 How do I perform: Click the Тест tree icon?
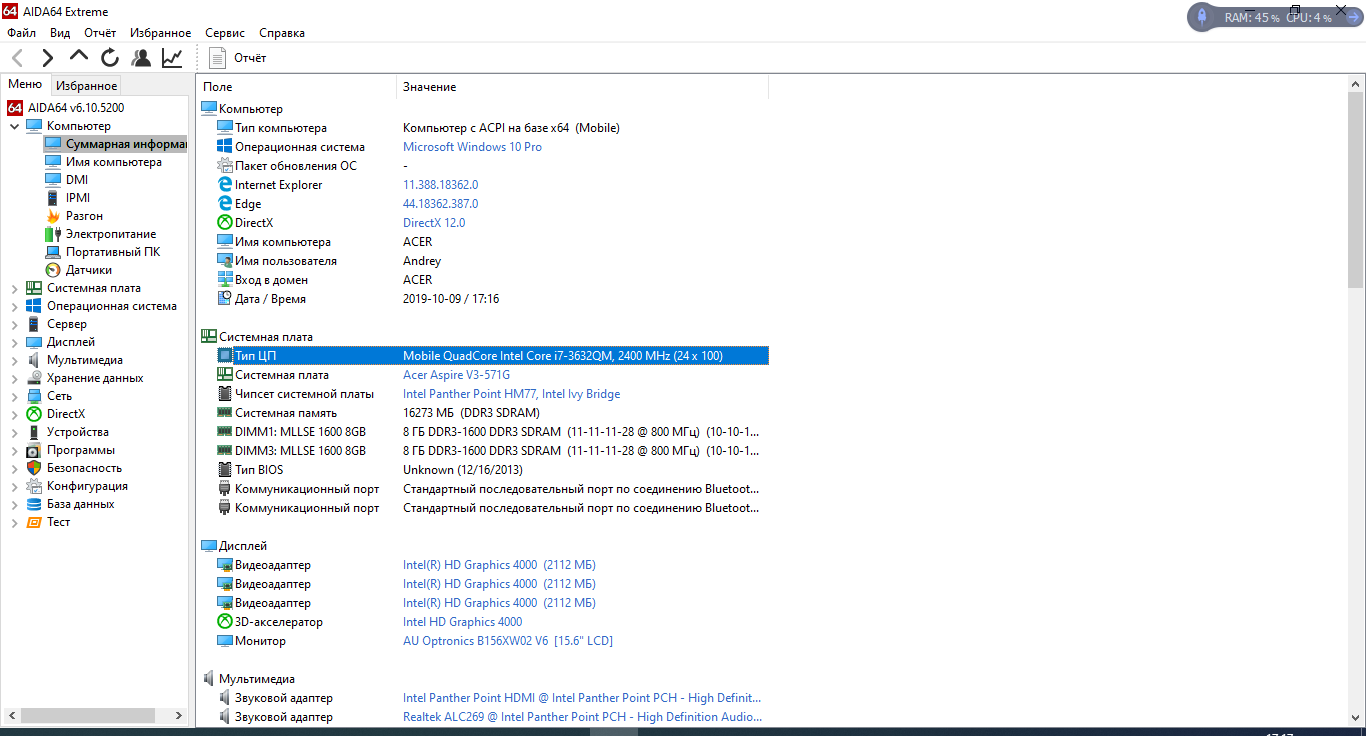click(x=34, y=522)
